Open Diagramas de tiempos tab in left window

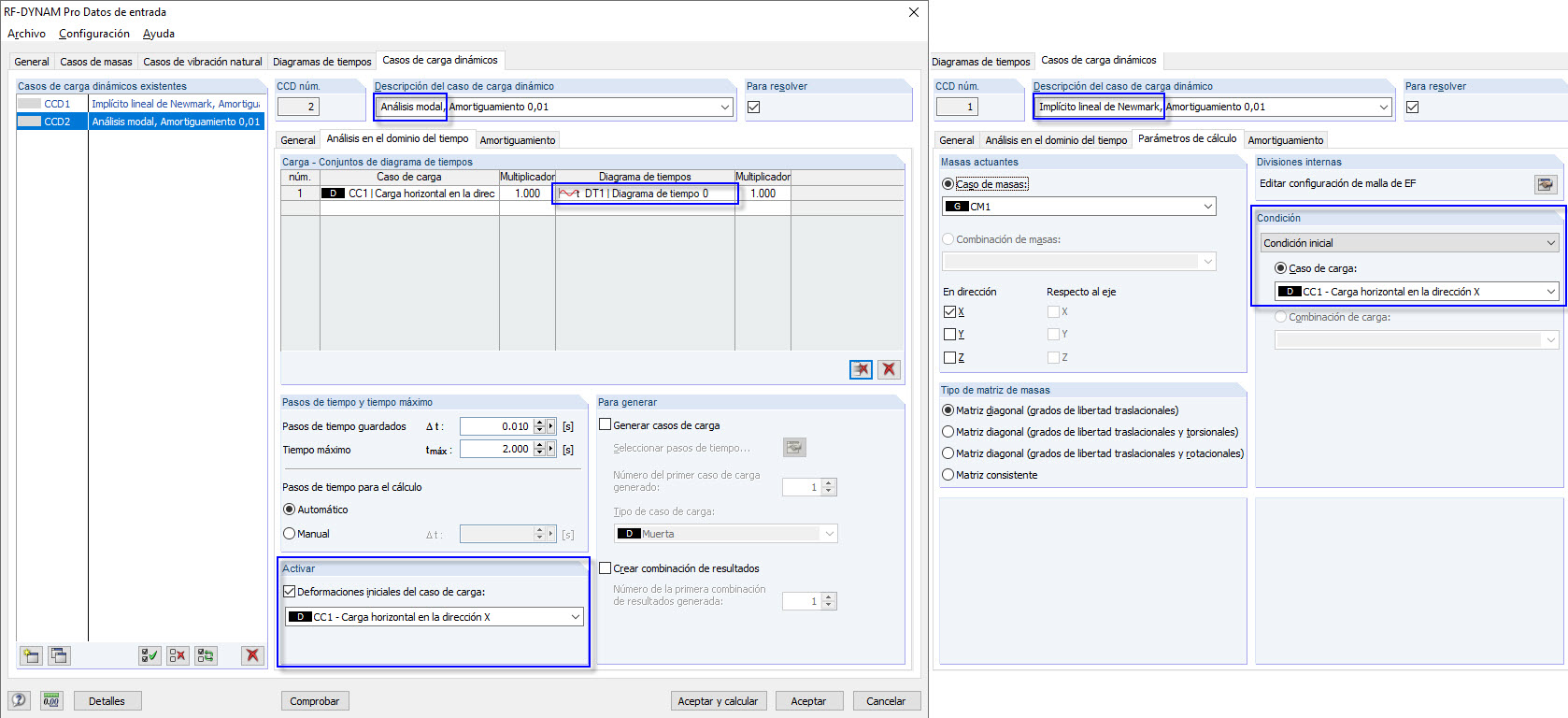click(322, 62)
